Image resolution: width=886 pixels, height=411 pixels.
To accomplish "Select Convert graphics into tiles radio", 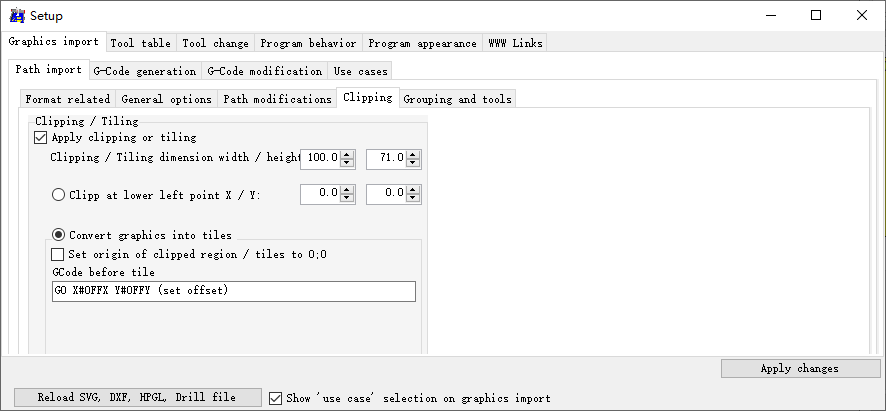I will (x=58, y=235).
